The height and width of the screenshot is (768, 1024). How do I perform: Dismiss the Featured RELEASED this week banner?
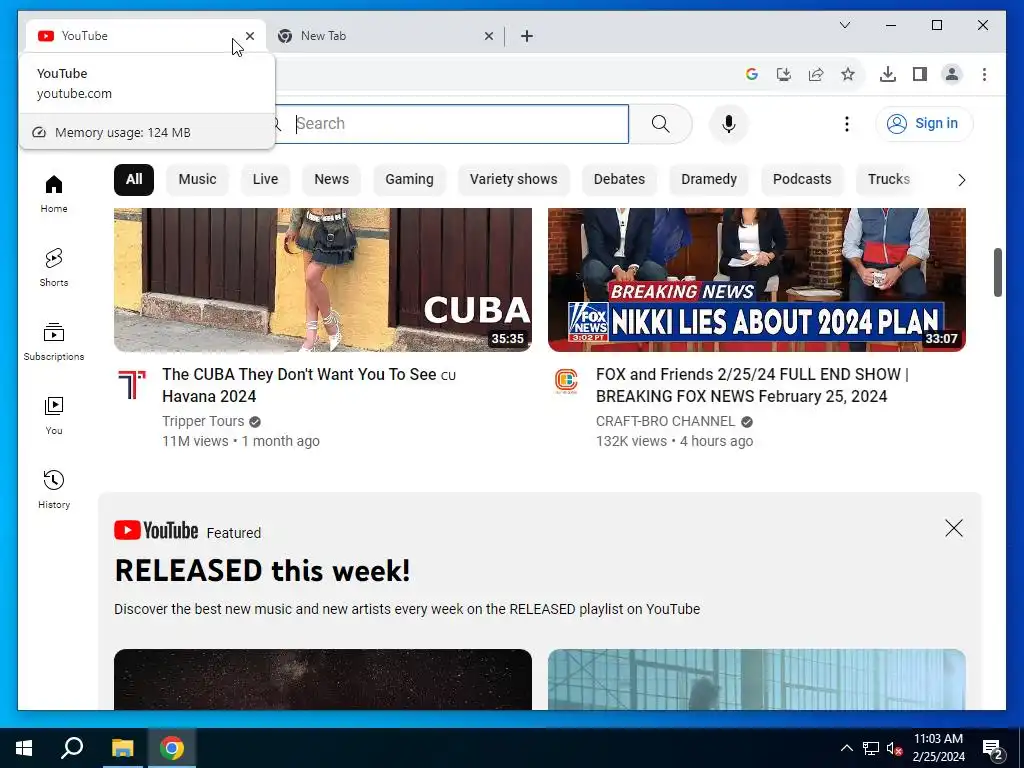tap(953, 528)
